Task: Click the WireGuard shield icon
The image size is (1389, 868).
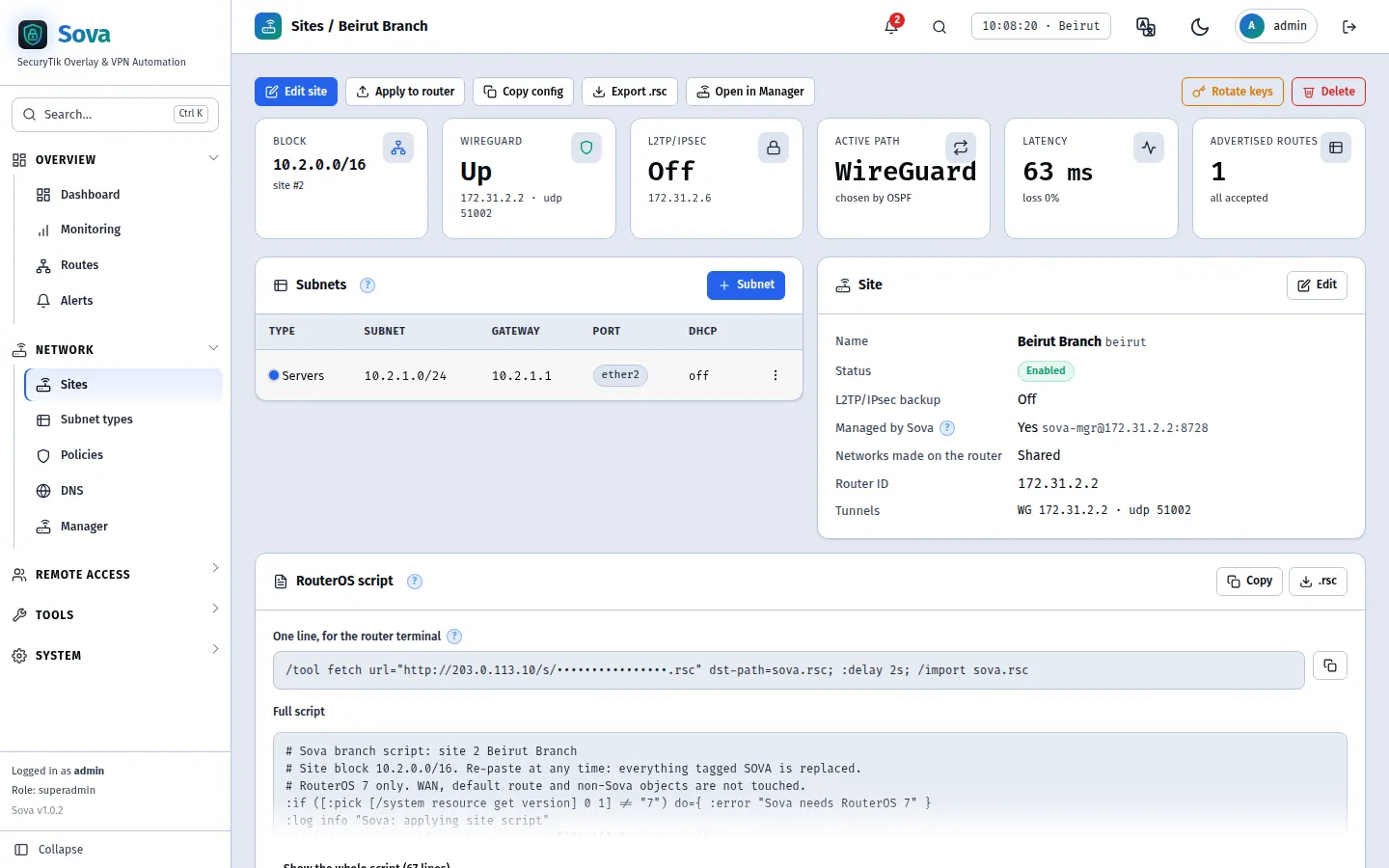Action: point(586,148)
